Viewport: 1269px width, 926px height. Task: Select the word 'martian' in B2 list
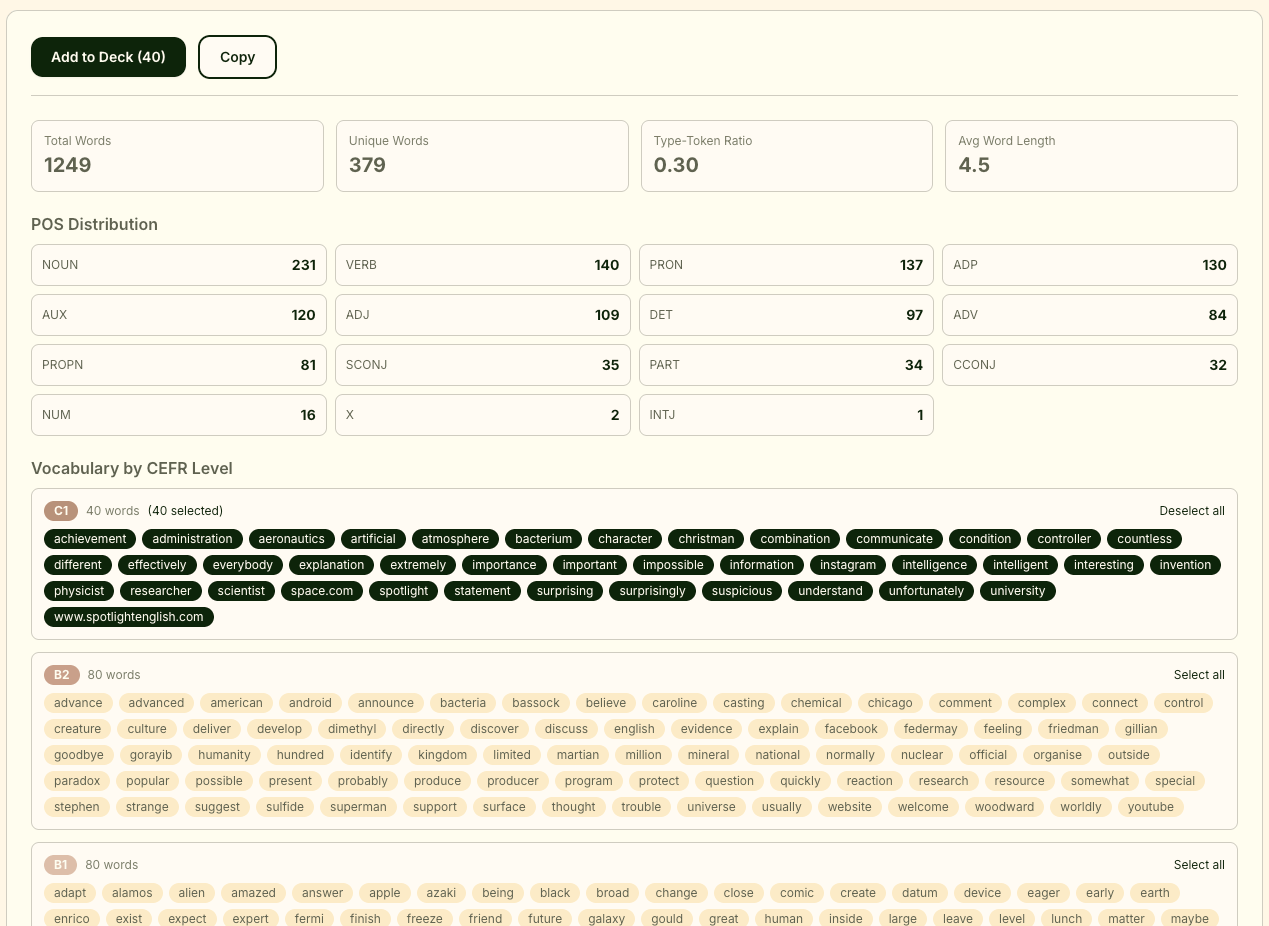[578, 755]
